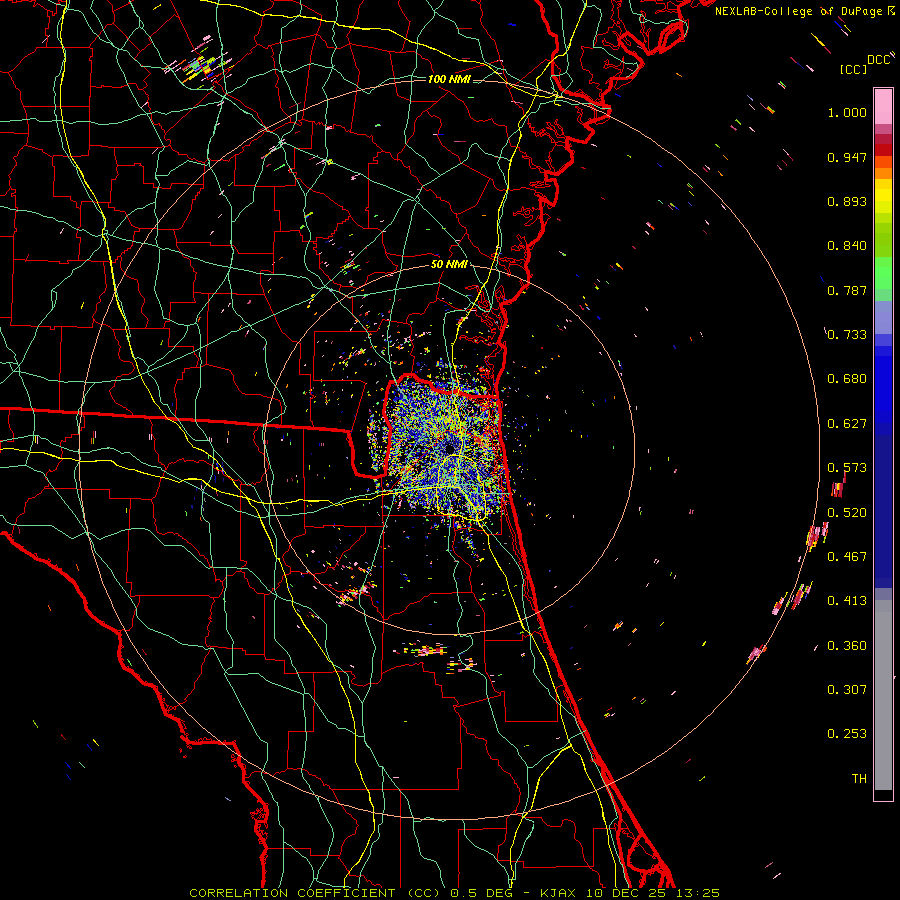
Task: Click the KJAX radar site center
Action: [x=449, y=447]
